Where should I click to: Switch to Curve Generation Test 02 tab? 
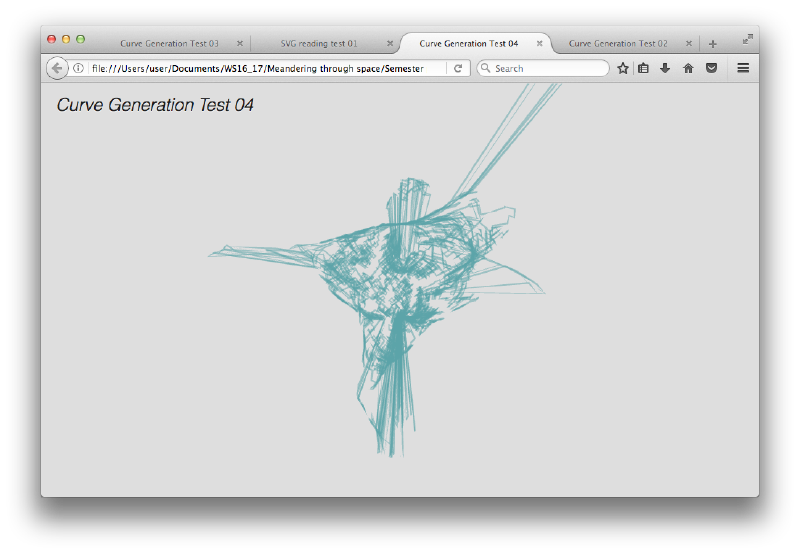618,43
